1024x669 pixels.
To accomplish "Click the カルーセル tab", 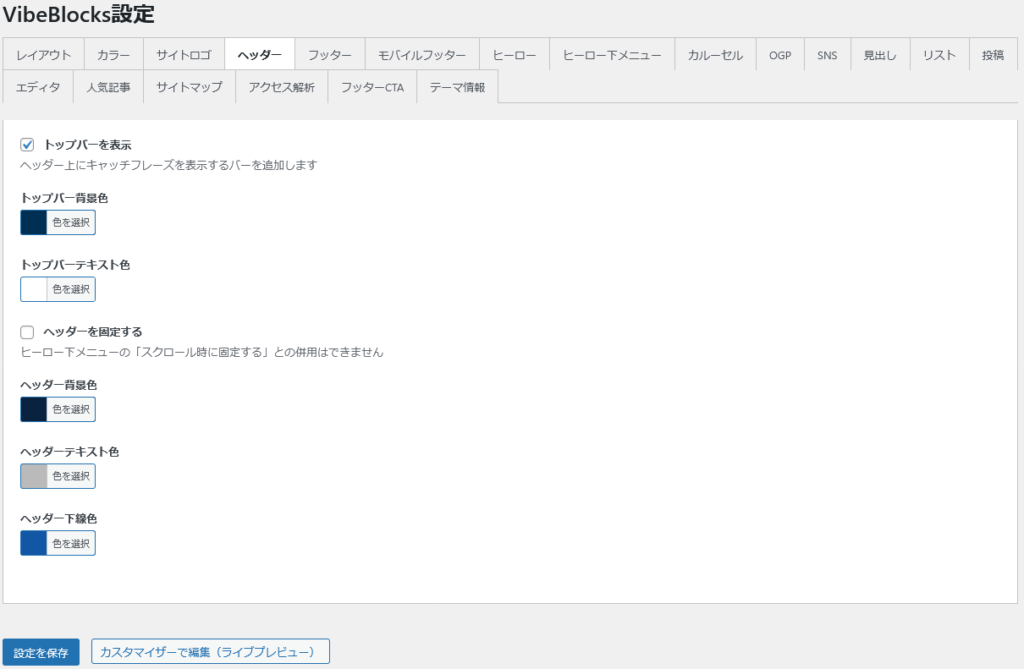I will pos(715,55).
